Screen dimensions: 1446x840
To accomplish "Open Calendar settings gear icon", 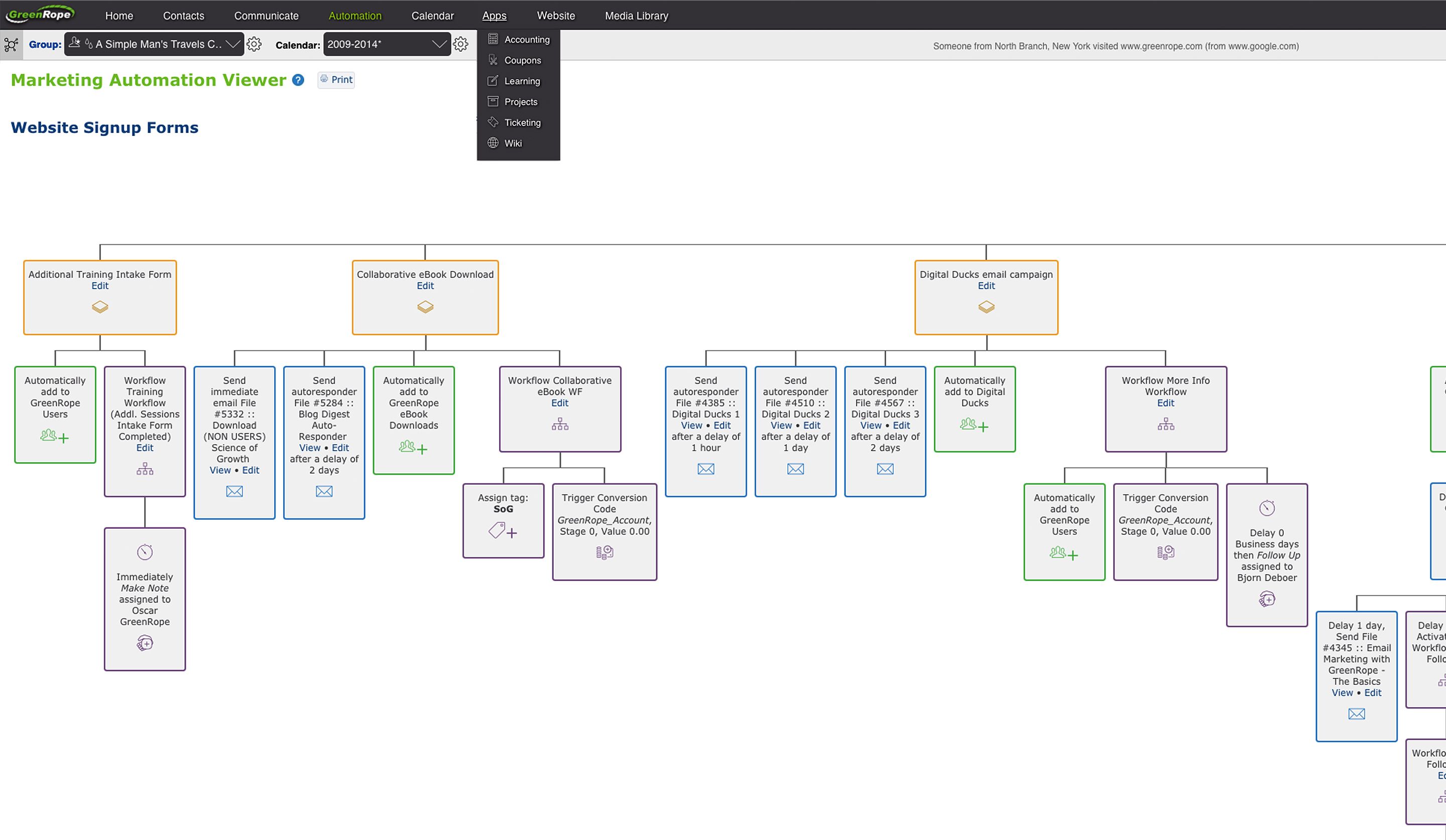I will pos(461,44).
